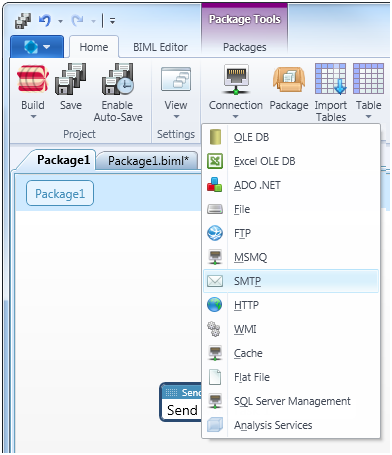Click the WMI gears icon
Image resolution: width=392 pixels, height=455 pixels.
click(214, 329)
